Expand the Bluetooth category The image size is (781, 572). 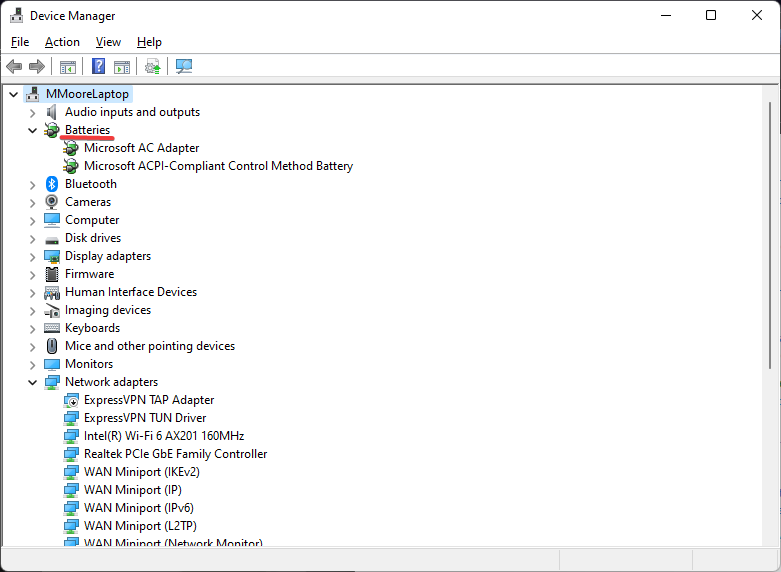(x=32, y=185)
